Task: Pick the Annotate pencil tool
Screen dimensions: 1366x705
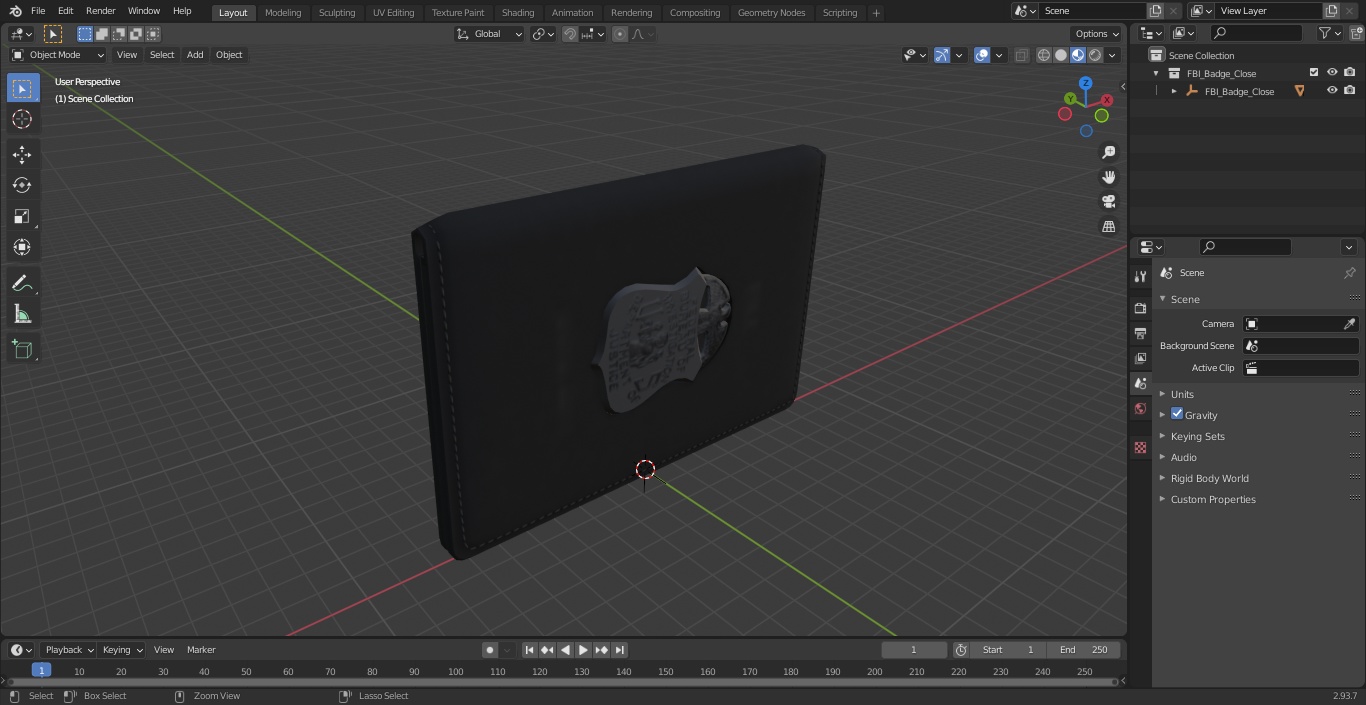Action: 22,284
